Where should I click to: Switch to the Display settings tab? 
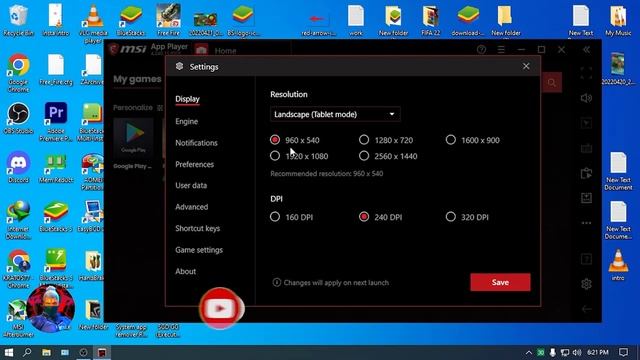click(x=187, y=99)
